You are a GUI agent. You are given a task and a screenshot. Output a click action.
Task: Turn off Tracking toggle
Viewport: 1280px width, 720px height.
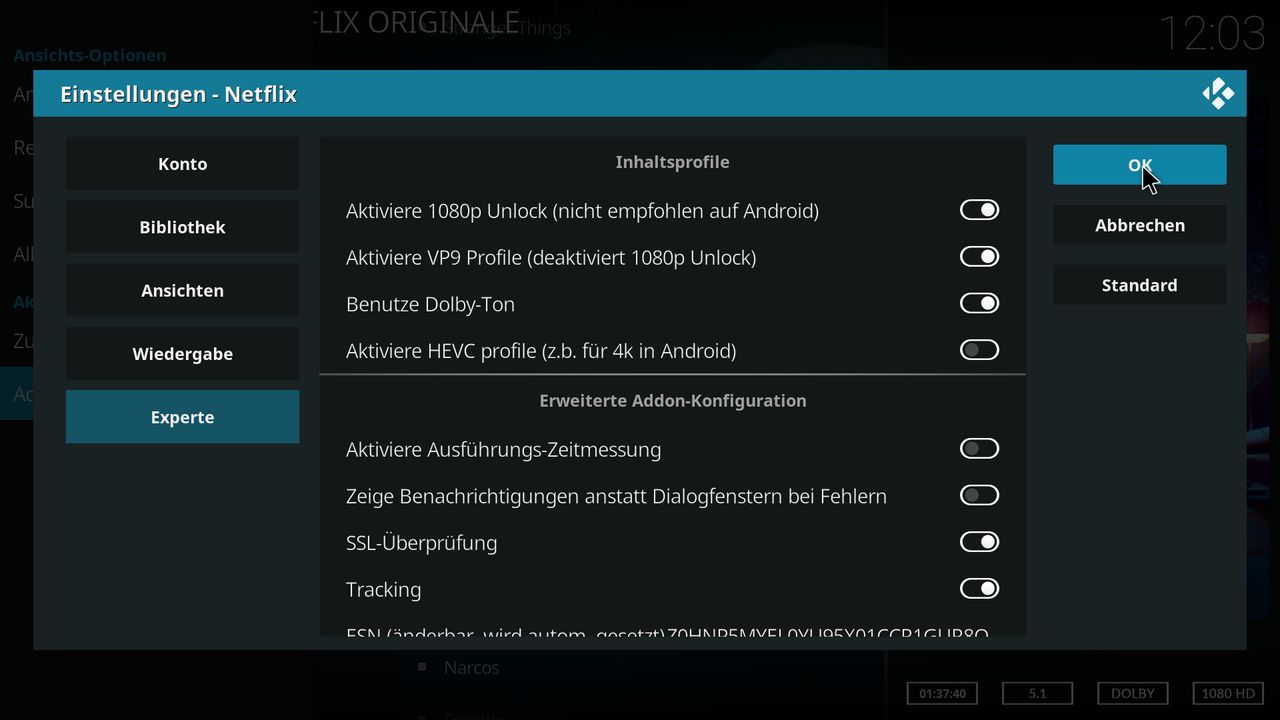(x=979, y=589)
